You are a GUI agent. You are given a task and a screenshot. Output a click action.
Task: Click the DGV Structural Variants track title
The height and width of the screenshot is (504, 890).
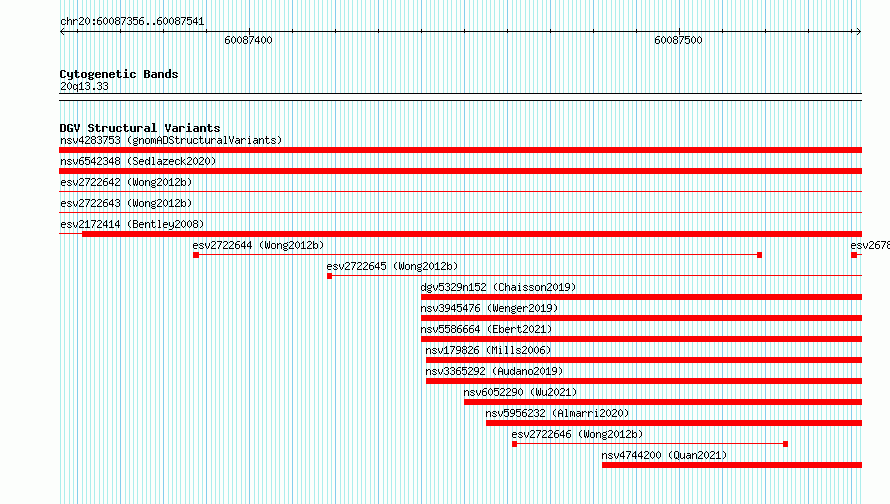(140, 128)
